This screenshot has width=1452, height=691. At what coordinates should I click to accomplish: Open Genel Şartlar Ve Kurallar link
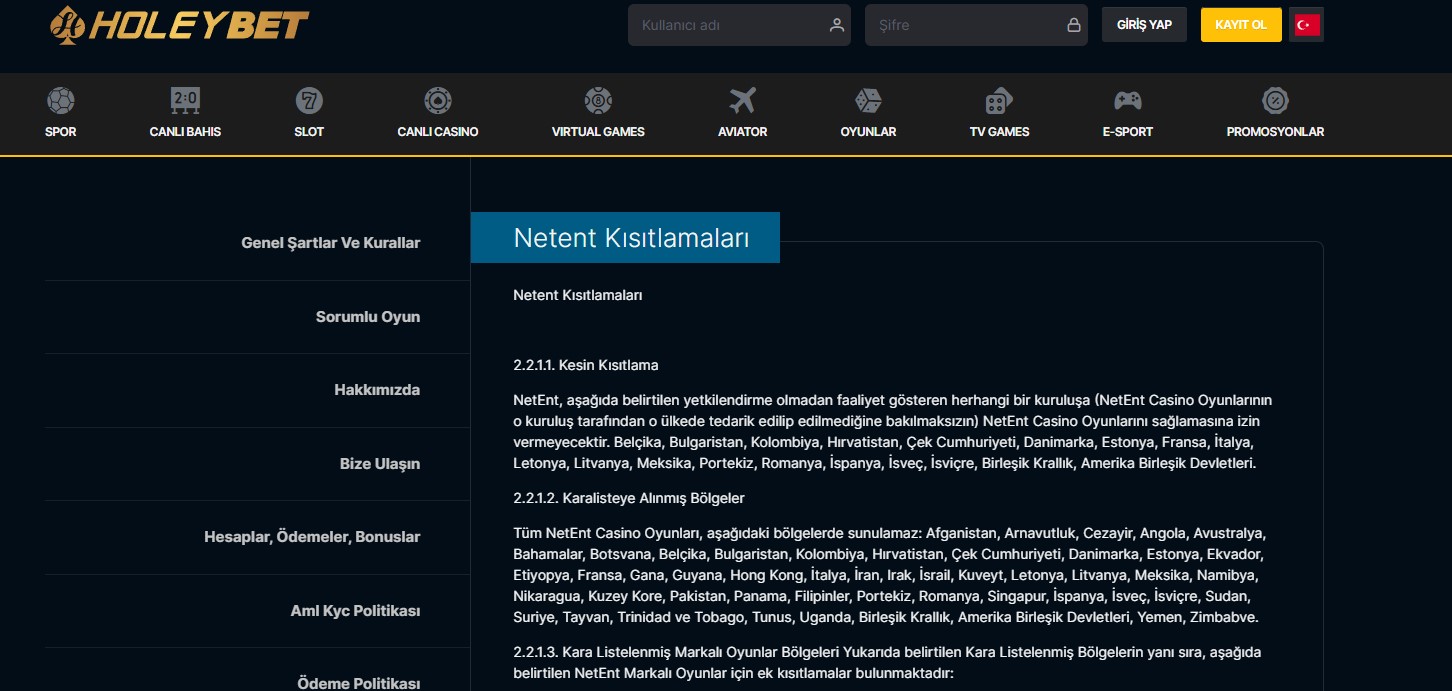[x=331, y=243]
